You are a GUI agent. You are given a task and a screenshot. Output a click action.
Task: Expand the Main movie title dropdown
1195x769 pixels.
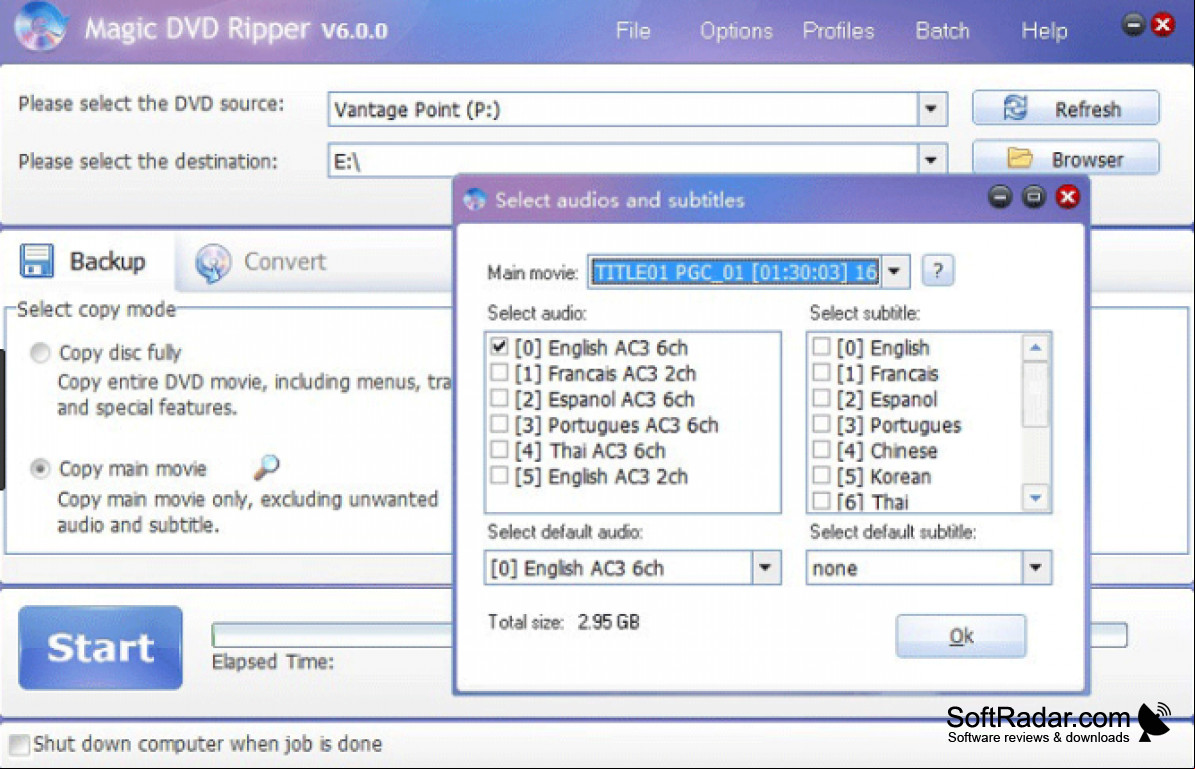coord(895,271)
